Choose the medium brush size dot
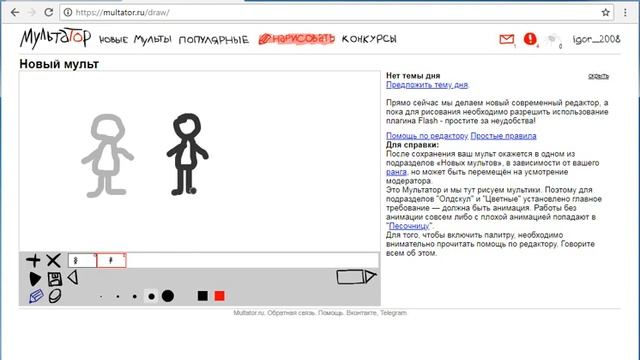This screenshot has height=360, width=640. [135, 297]
